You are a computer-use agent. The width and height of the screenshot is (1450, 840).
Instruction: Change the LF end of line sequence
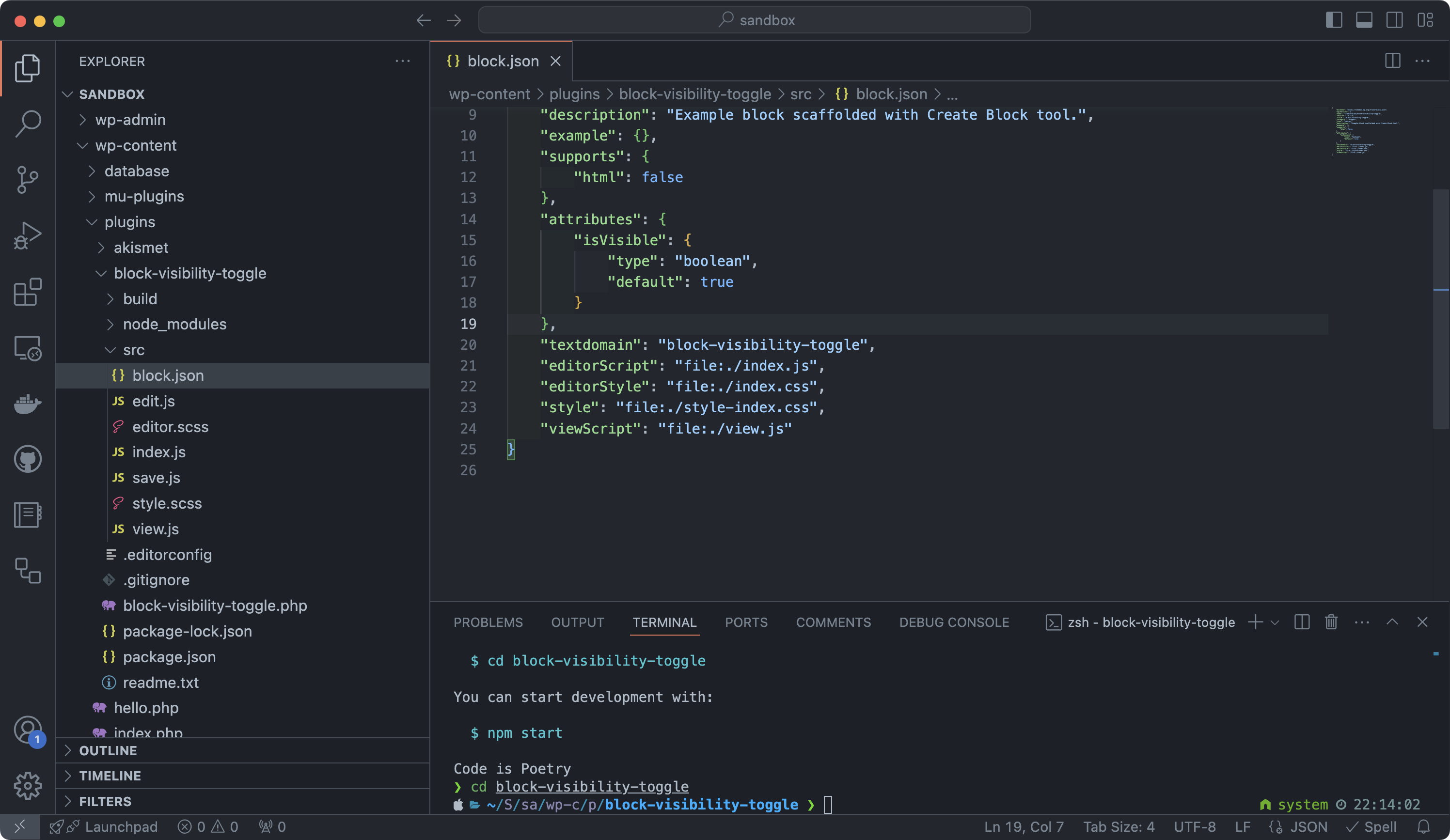[1242, 827]
